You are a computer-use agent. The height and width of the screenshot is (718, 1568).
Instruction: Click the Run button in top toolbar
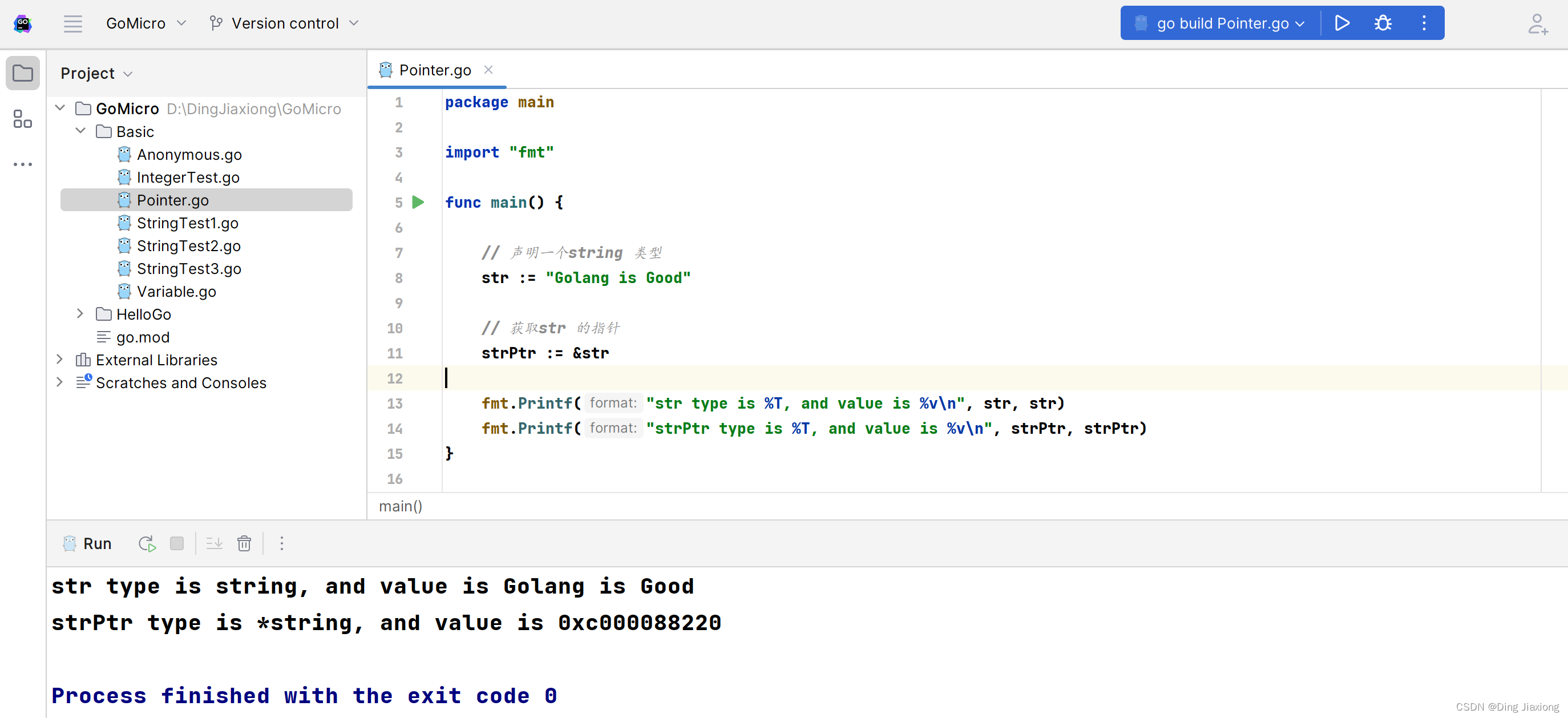[x=1341, y=23]
